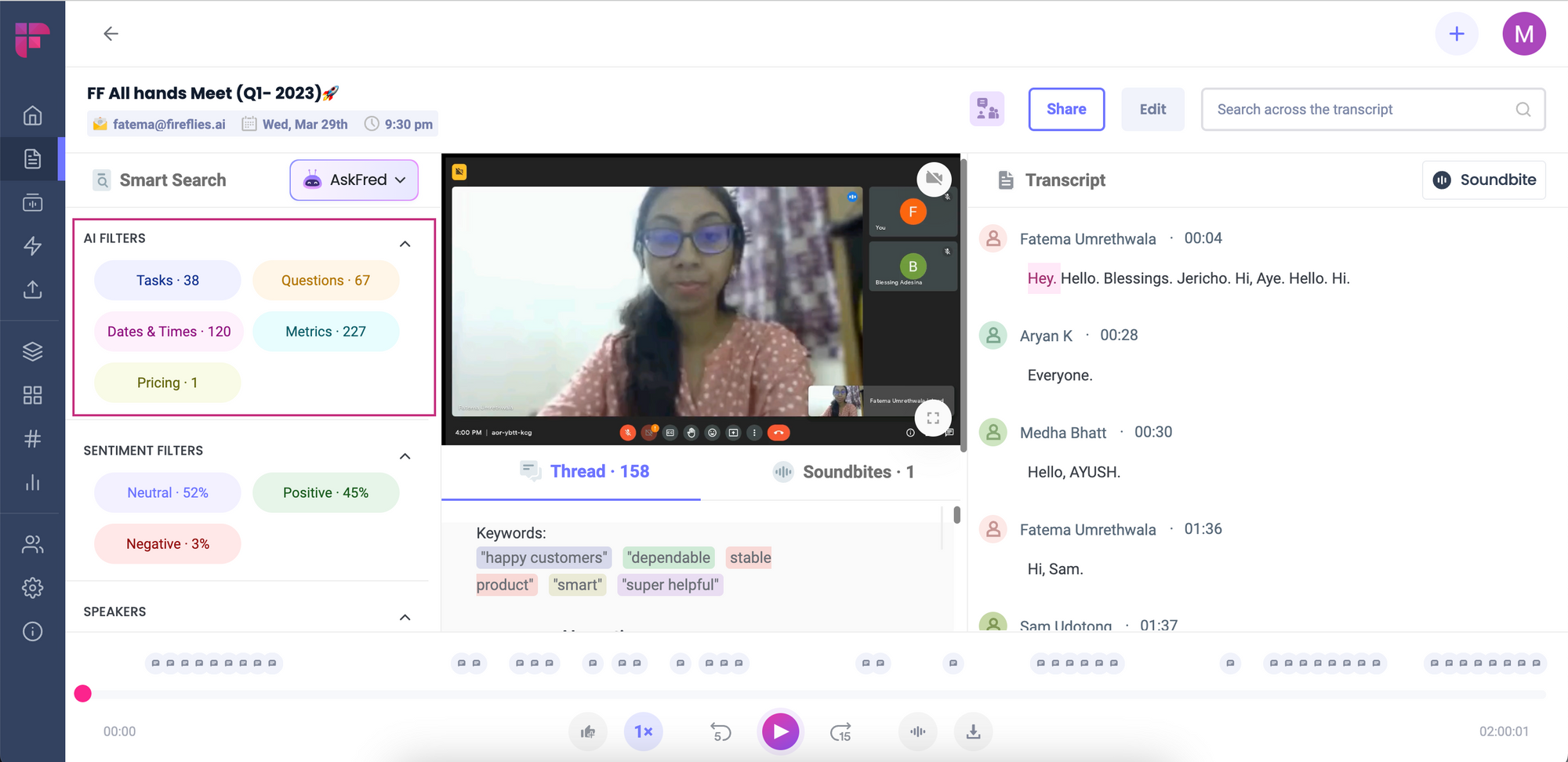Collapse the Speakers section
The height and width of the screenshot is (762, 1568).
point(405,617)
